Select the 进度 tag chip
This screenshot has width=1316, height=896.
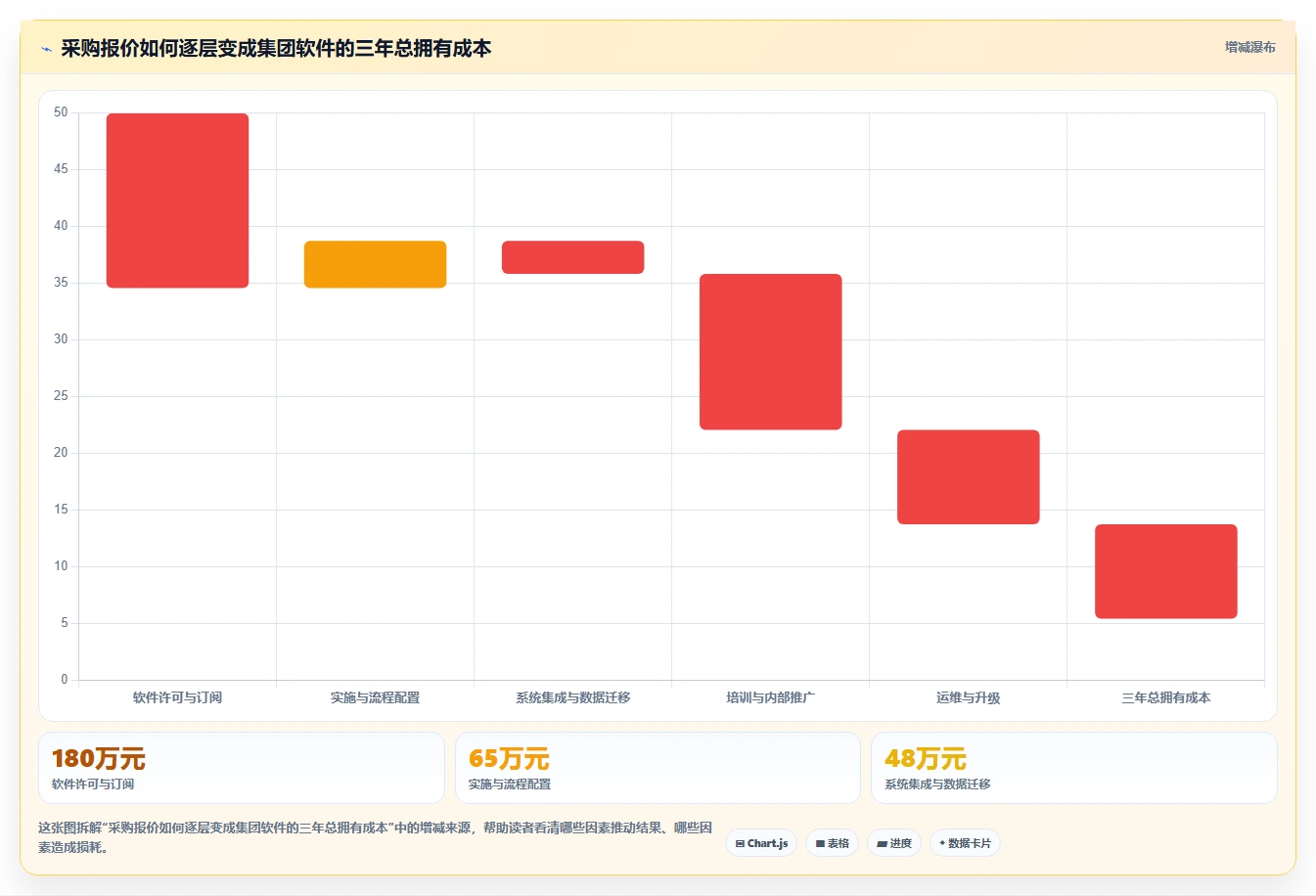[894, 843]
